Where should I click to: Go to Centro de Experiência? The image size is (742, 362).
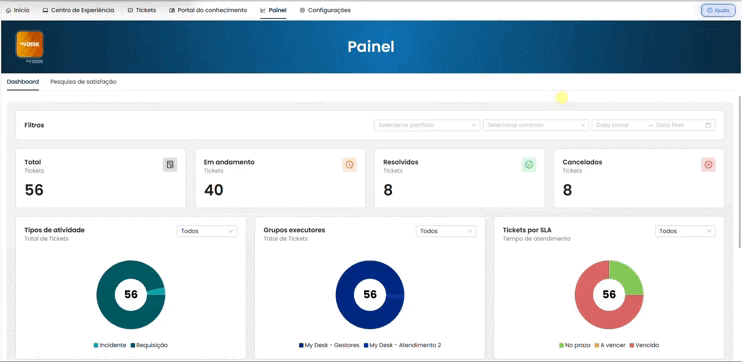(x=78, y=10)
